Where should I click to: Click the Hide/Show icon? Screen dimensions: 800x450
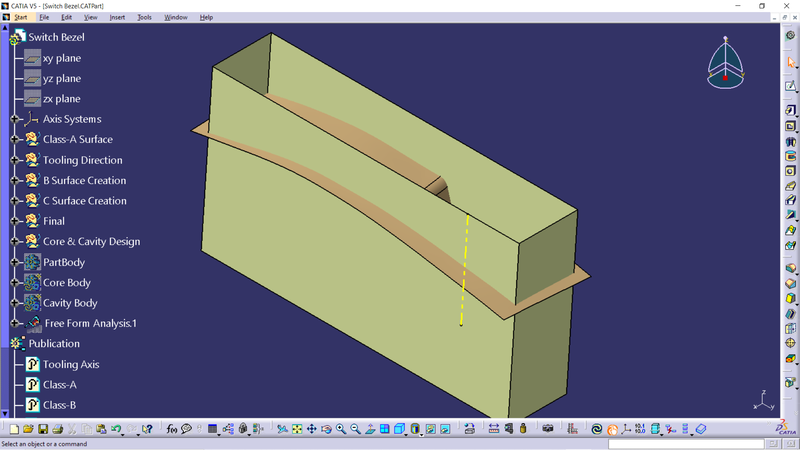click(x=431, y=429)
